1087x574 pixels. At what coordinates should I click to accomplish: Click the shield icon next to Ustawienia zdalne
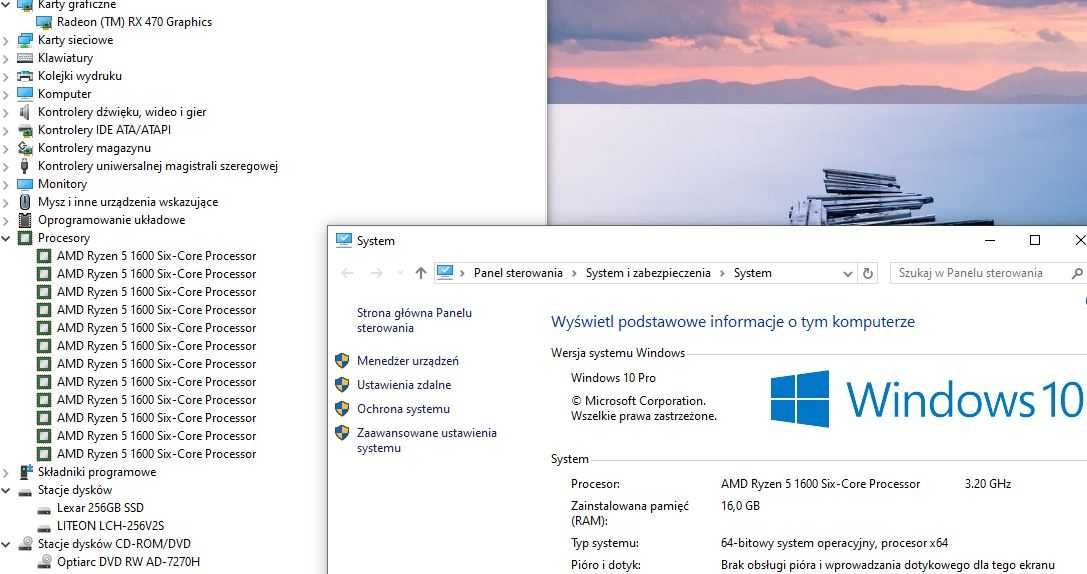click(342, 385)
